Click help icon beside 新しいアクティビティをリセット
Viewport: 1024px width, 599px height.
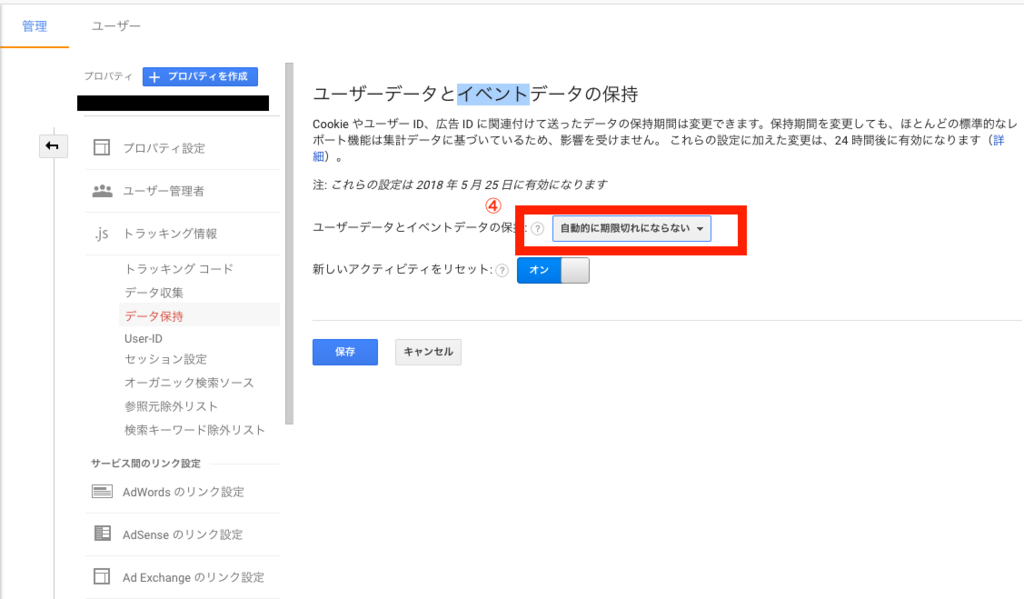(x=502, y=270)
